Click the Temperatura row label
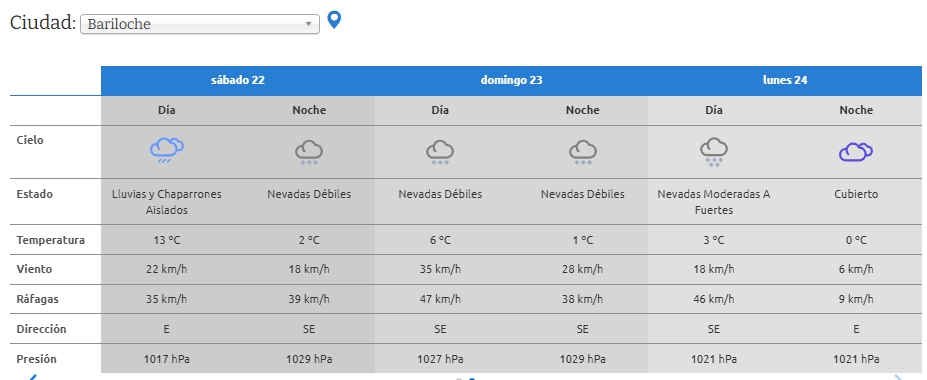 click(x=51, y=241)
